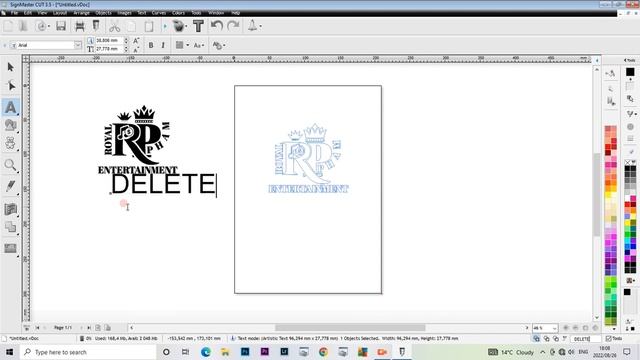Open the Arrange menu
This screenshot has height=360, width=640.
(x=81, y=13)
